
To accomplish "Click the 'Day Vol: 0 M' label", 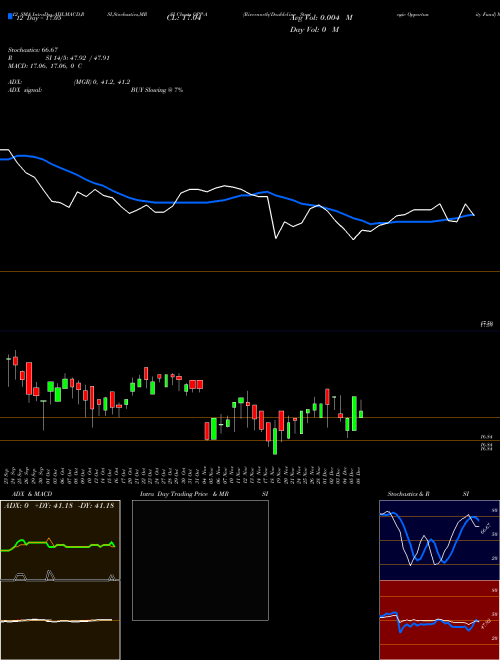I will [x=314, y=29].
